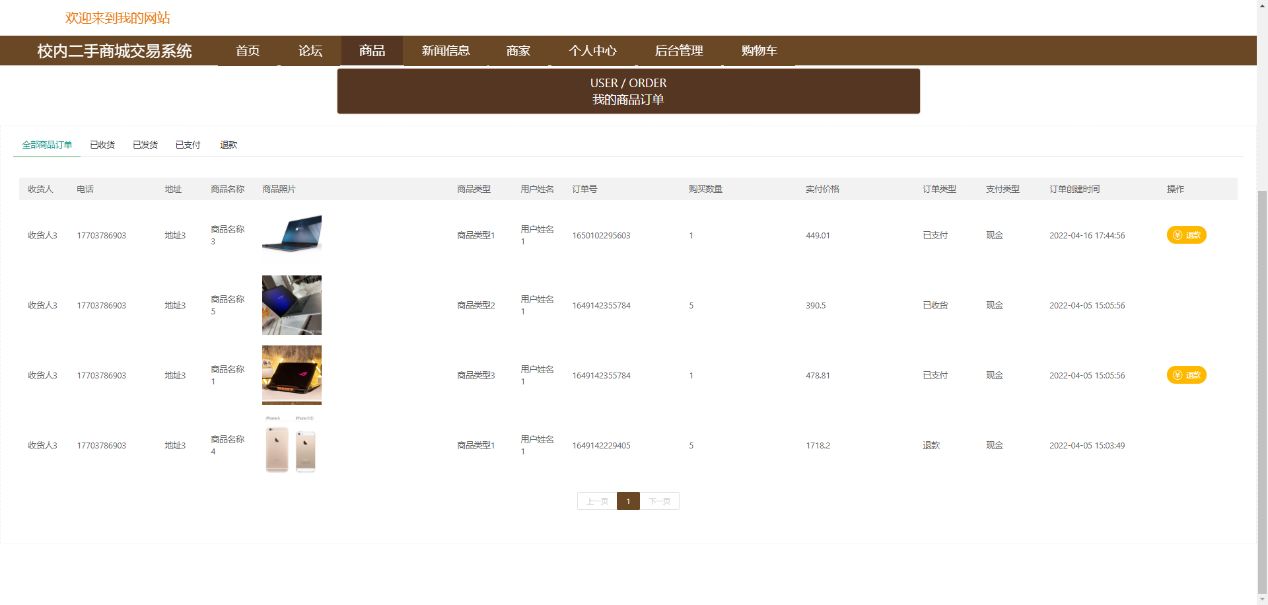The width and height of the screenshot is (1268, 605).
Task: Click the 商品名称5 cell
Action: click(228, 305)
